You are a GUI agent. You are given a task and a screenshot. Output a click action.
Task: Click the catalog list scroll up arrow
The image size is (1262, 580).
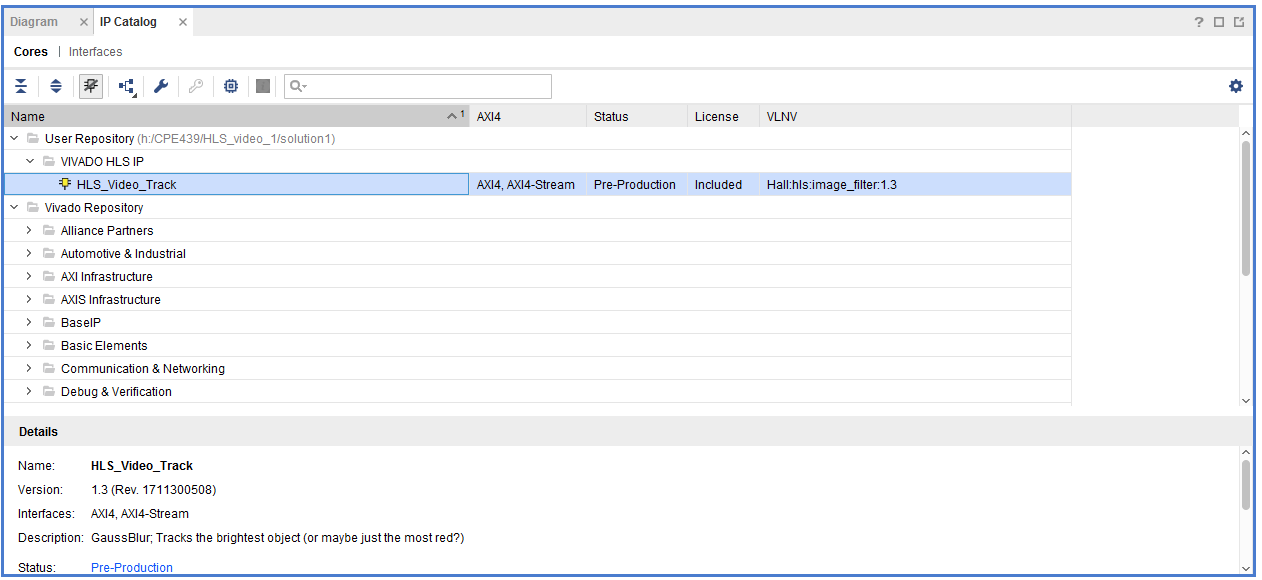point(1245,133)
